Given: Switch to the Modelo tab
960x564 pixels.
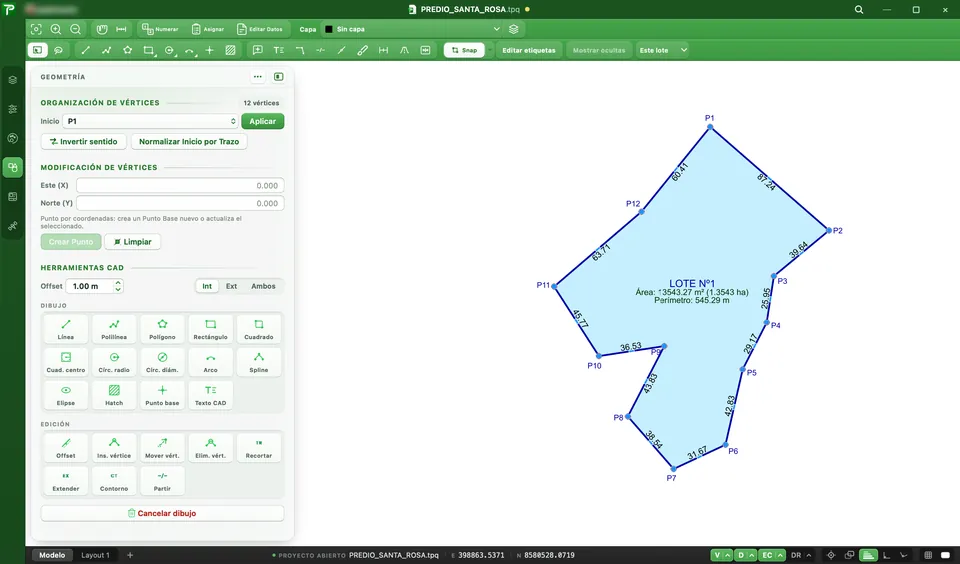Looking at the screenshot, I should 52,555.
